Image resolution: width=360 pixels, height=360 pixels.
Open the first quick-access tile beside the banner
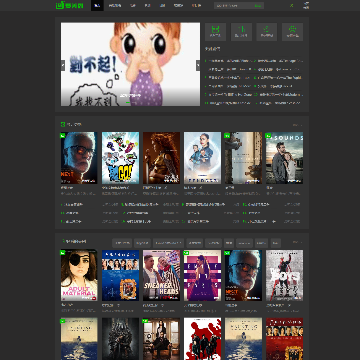pos(215,32)
